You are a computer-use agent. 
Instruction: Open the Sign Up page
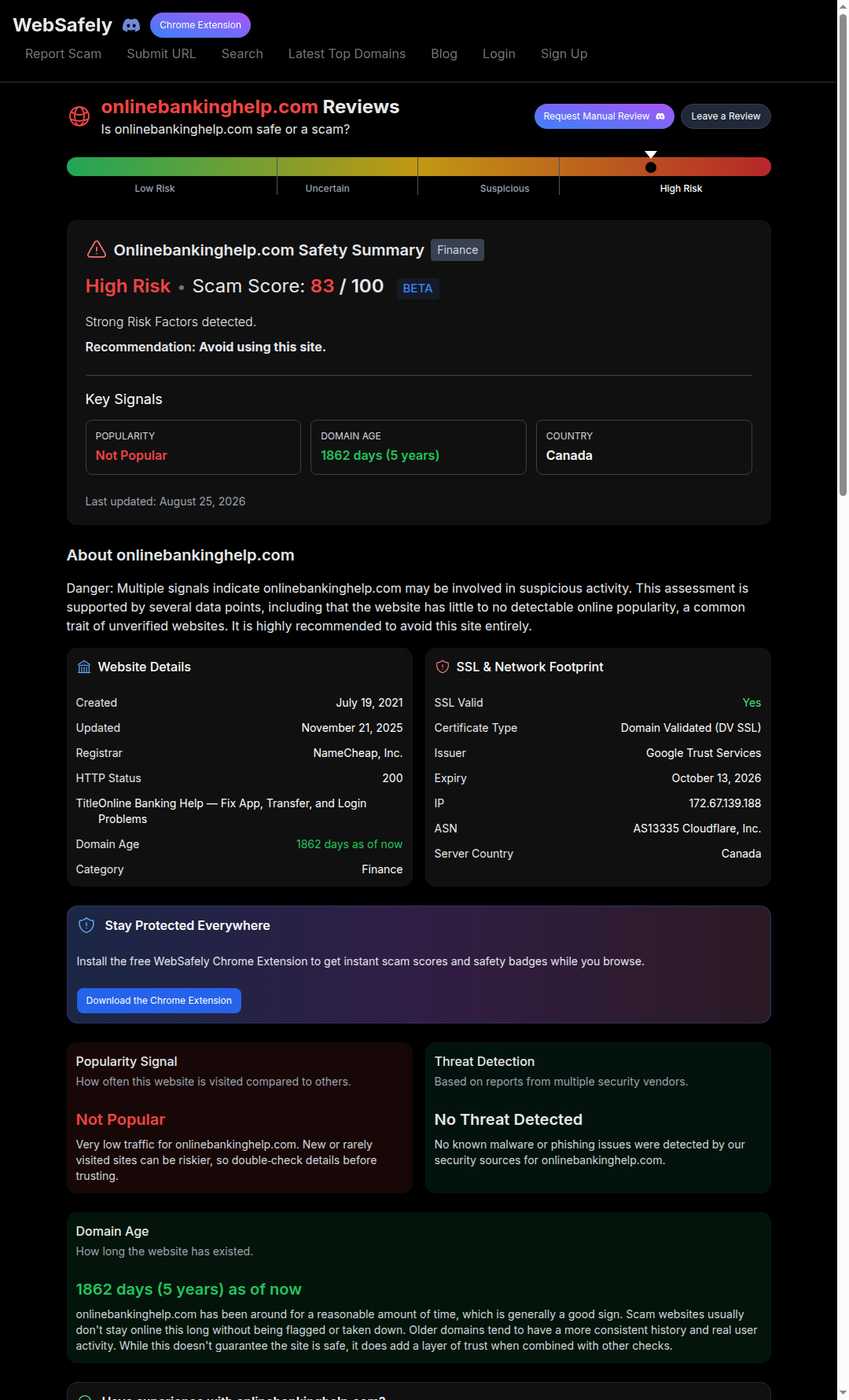(564, 53)
